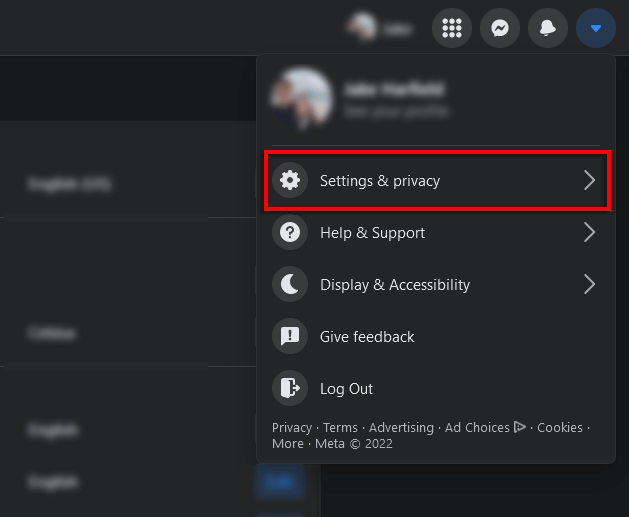629x517 pixels.
Task: Open the Facebook apps grid menu
Action: coord(451,28)
